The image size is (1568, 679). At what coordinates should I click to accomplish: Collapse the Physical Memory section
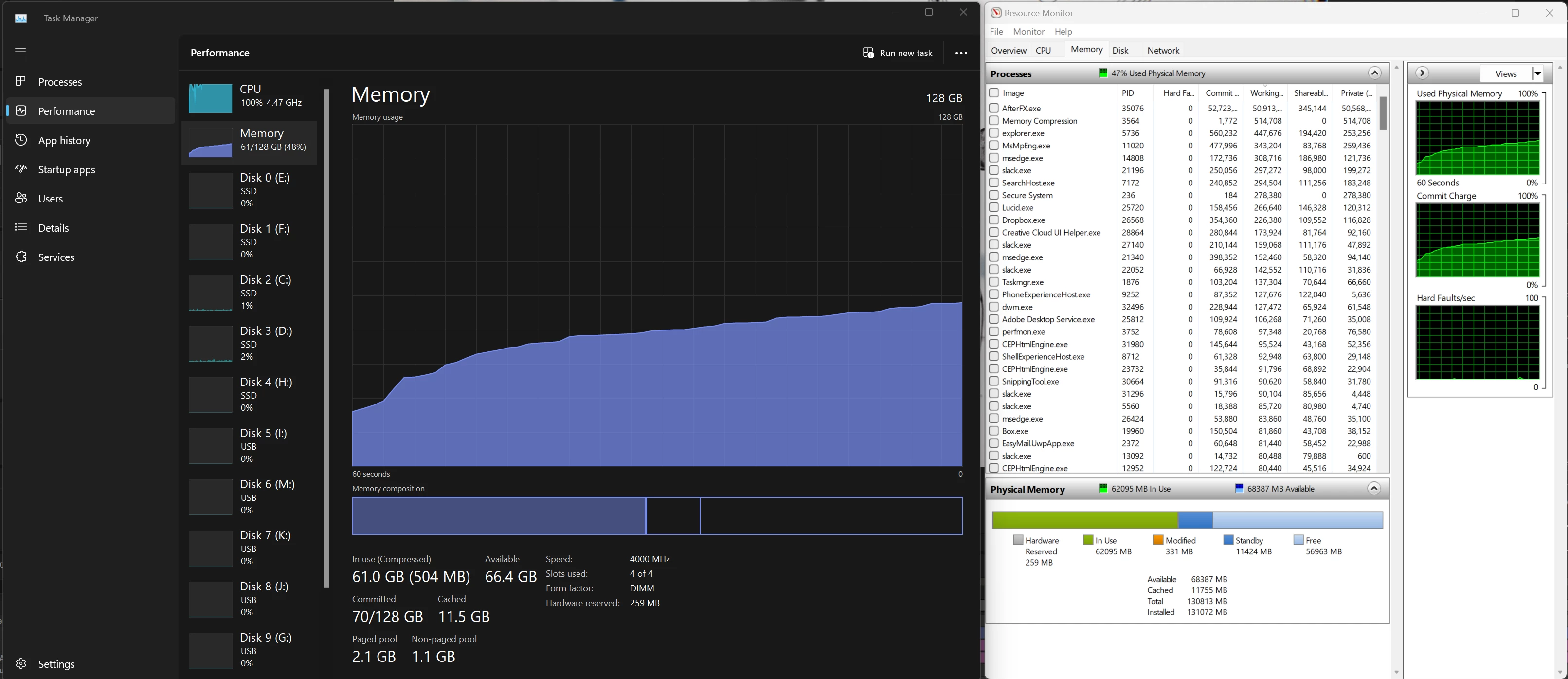(1373, 488)
